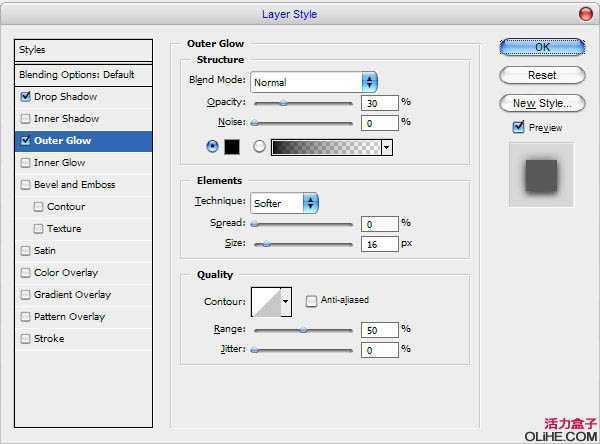The image size is (600, 444).
Task: Click the New Style button
Action: pos(542,103)
